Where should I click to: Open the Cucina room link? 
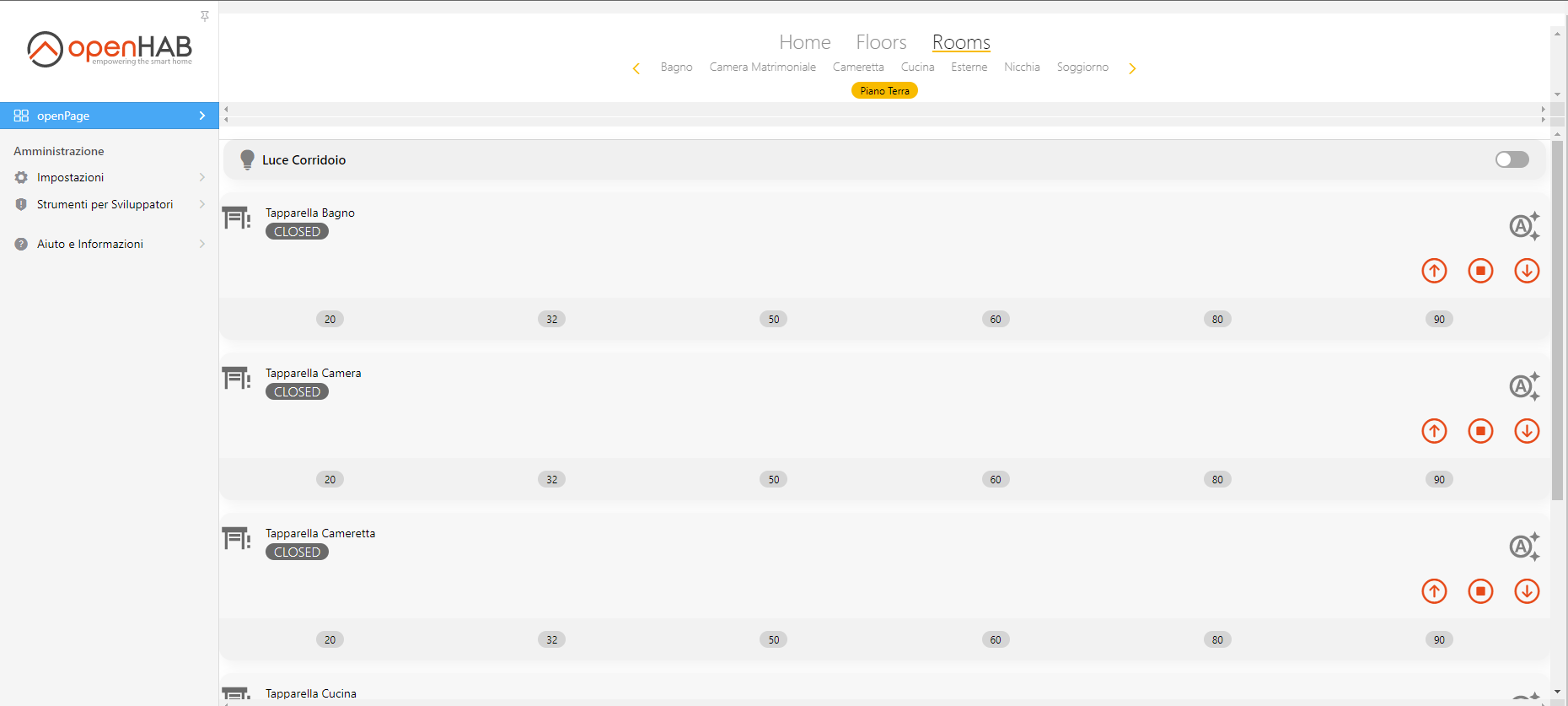tap(917, 67)
